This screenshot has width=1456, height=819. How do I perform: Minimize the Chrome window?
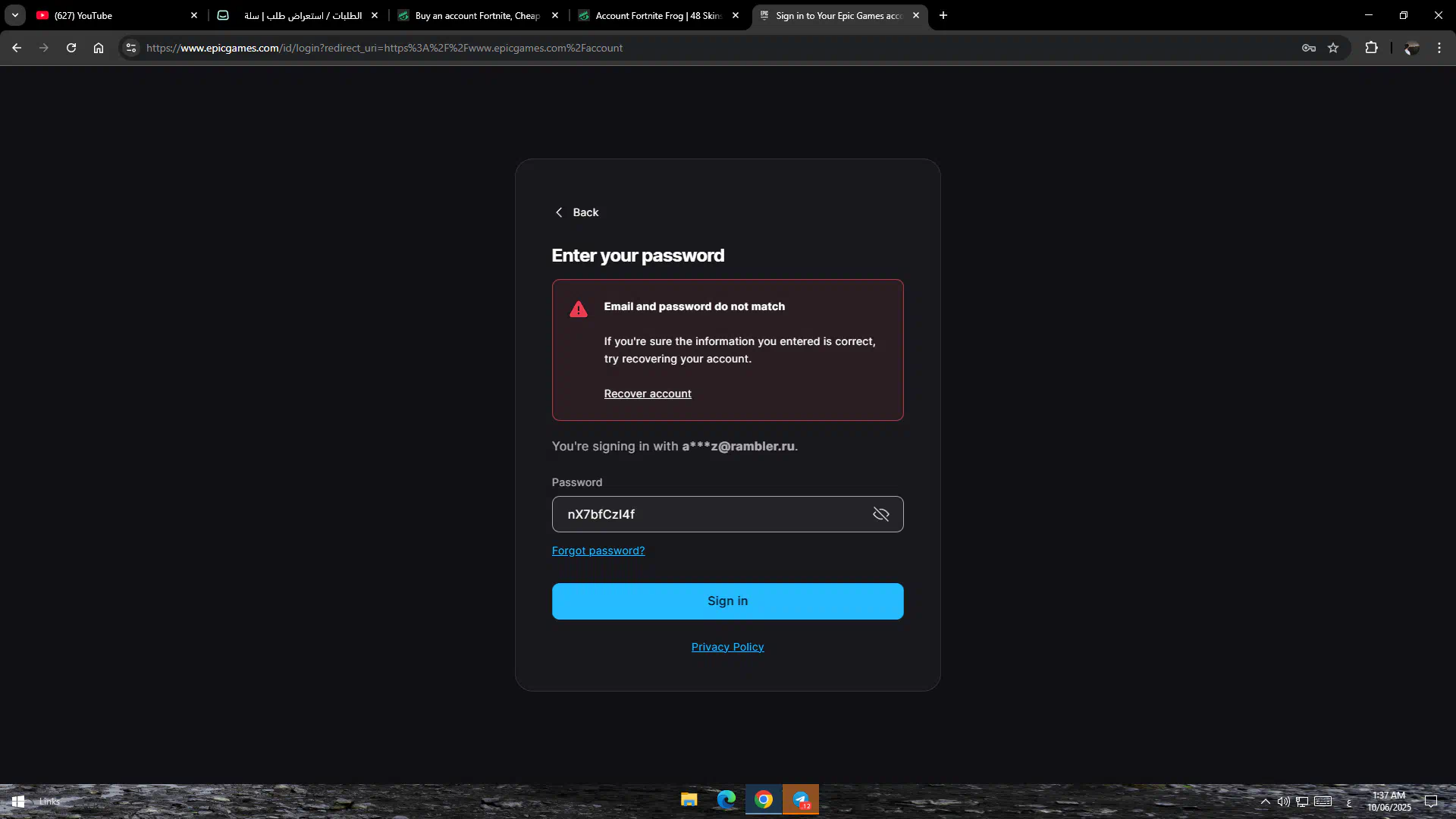(1369, 15)
